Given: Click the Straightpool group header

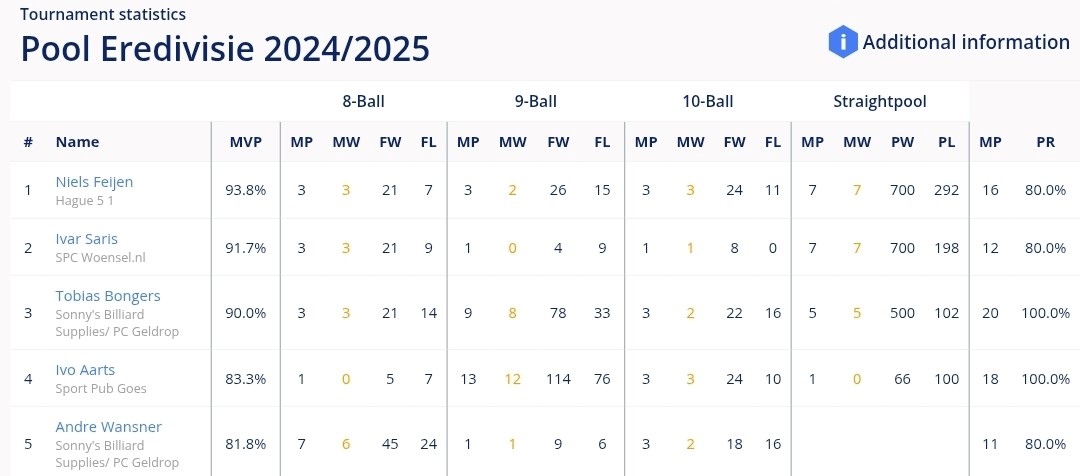Looking at the screenshot, I should 880,102.
